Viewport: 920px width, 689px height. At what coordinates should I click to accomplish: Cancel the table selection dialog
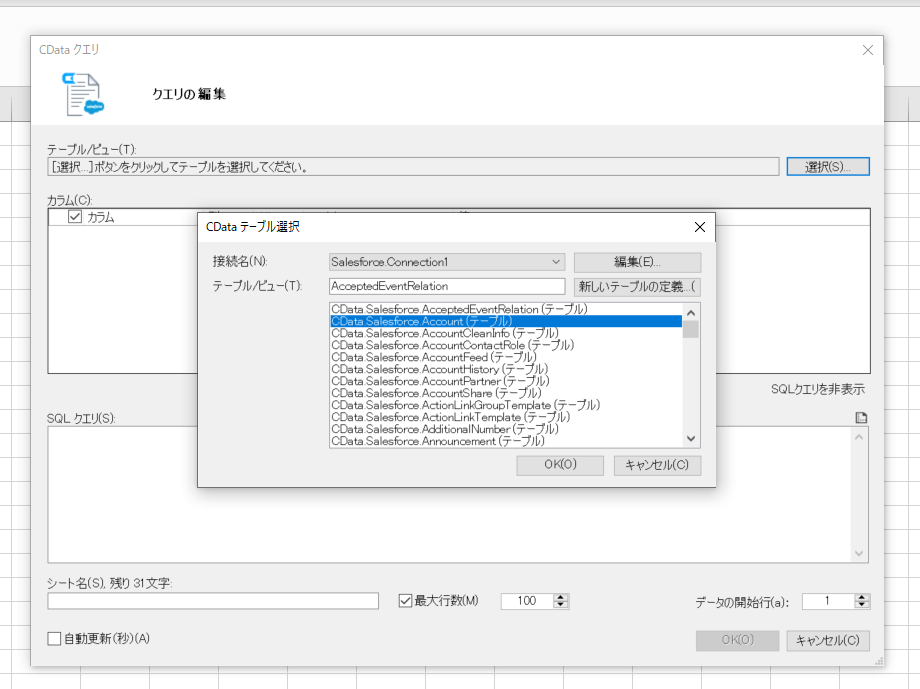[x=657, y=465]
